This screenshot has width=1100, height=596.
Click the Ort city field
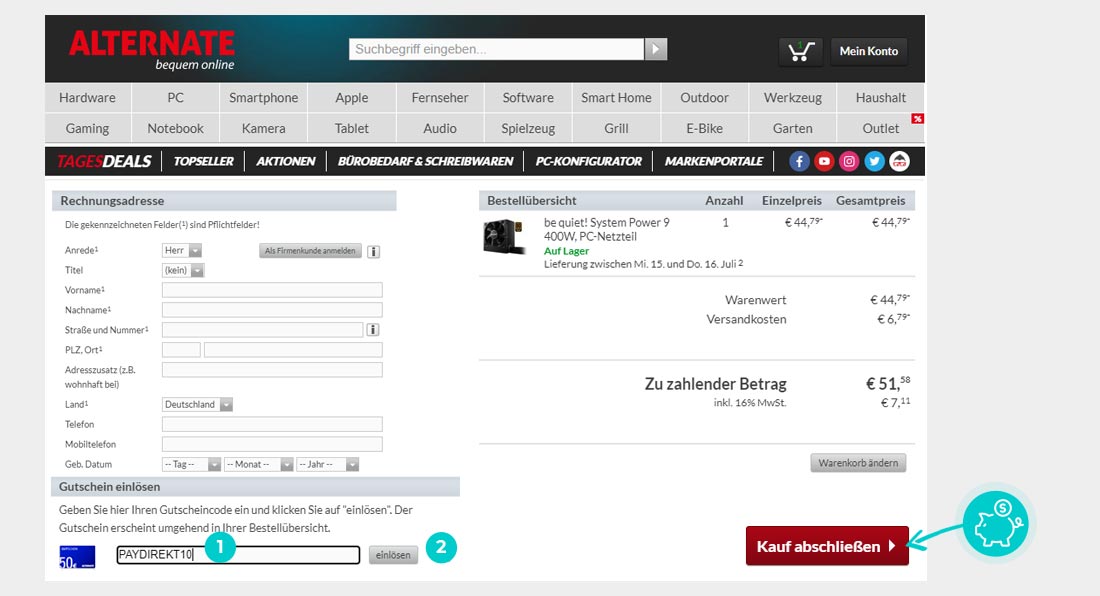(x=293, y=350)
